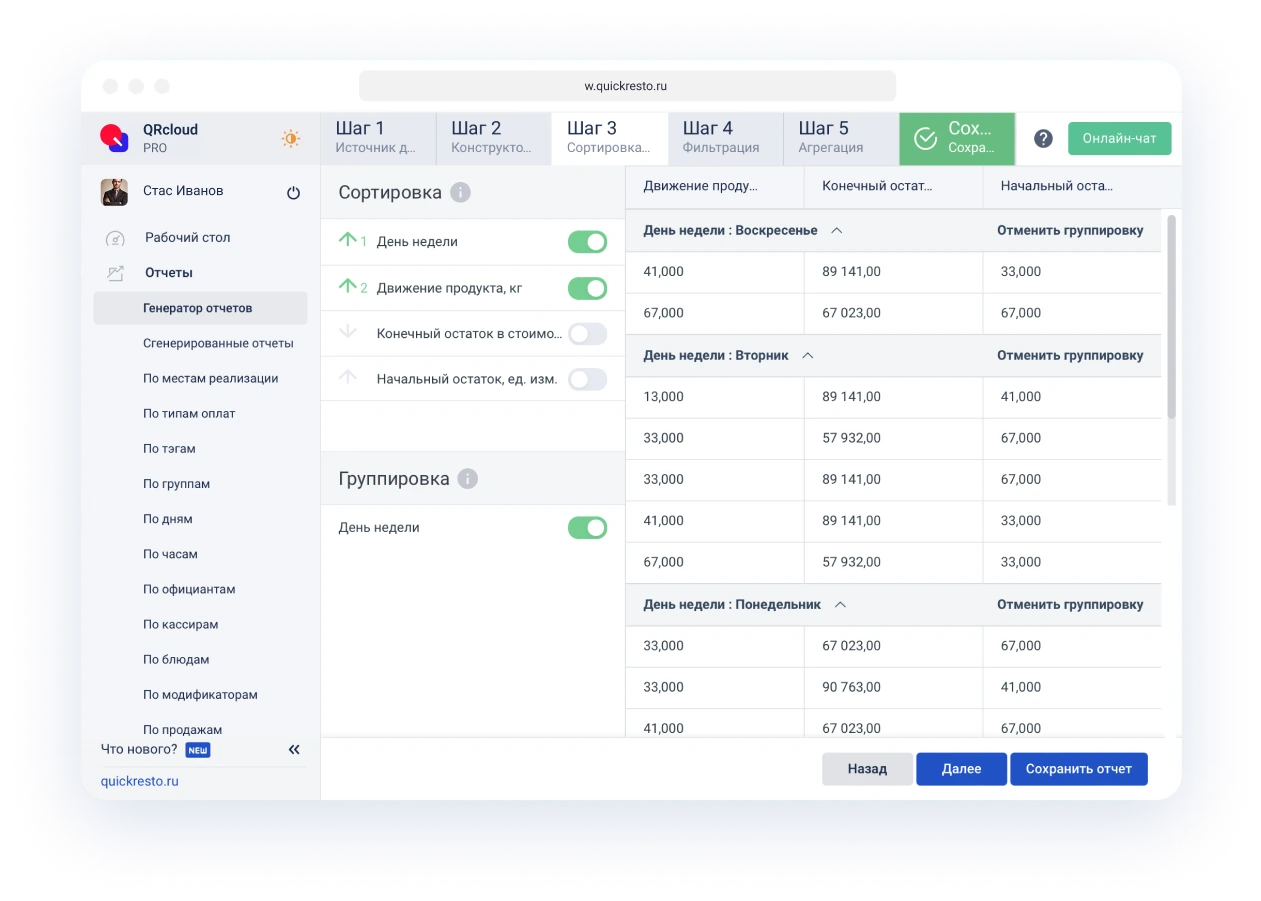Viewport: 1261px width, 901px height.
Task: Click the Сохранить отчет button
Action: point(1079,768)
